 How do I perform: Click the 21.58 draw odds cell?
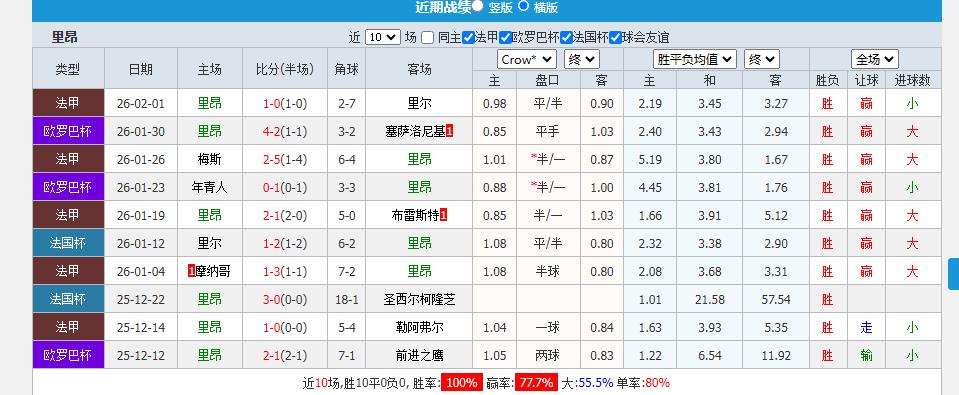(709, 300)
